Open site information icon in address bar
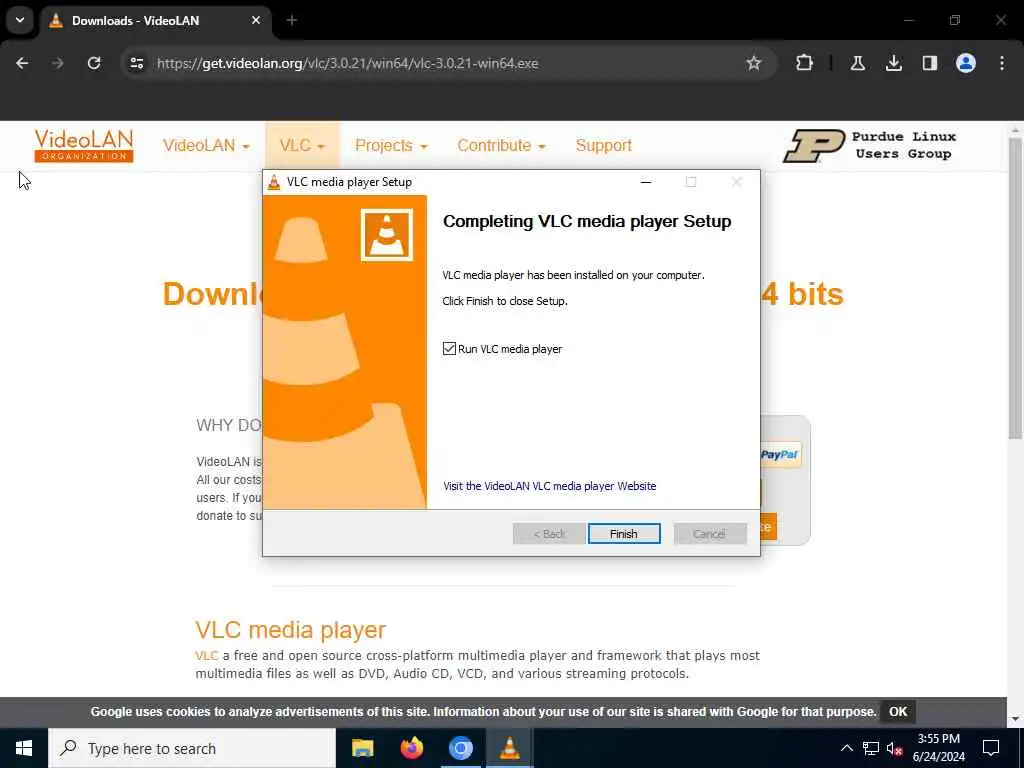This screenshot has height=768, width=1024. 136,63
